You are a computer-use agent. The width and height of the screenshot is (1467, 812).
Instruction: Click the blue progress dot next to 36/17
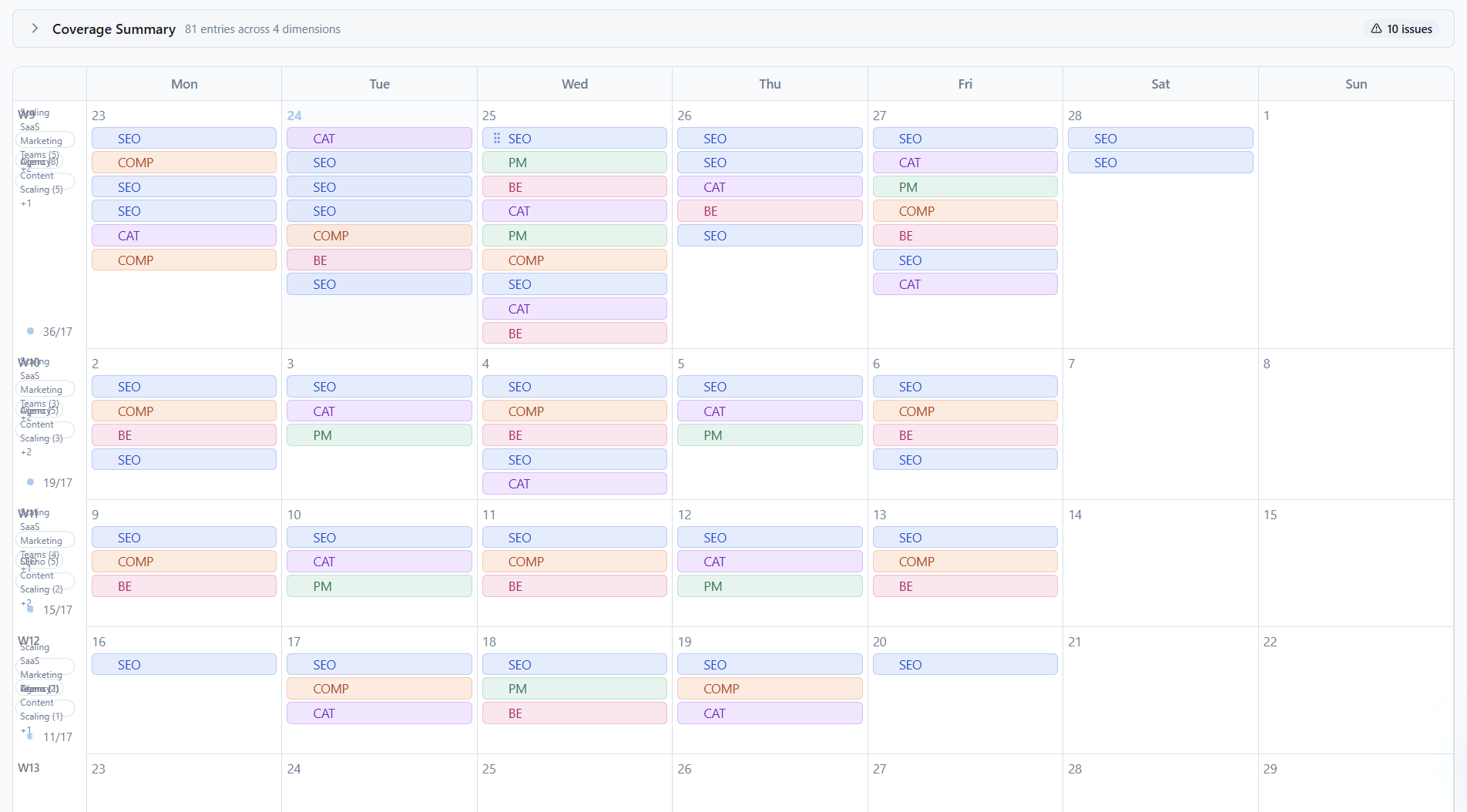[x=31, y=331]
